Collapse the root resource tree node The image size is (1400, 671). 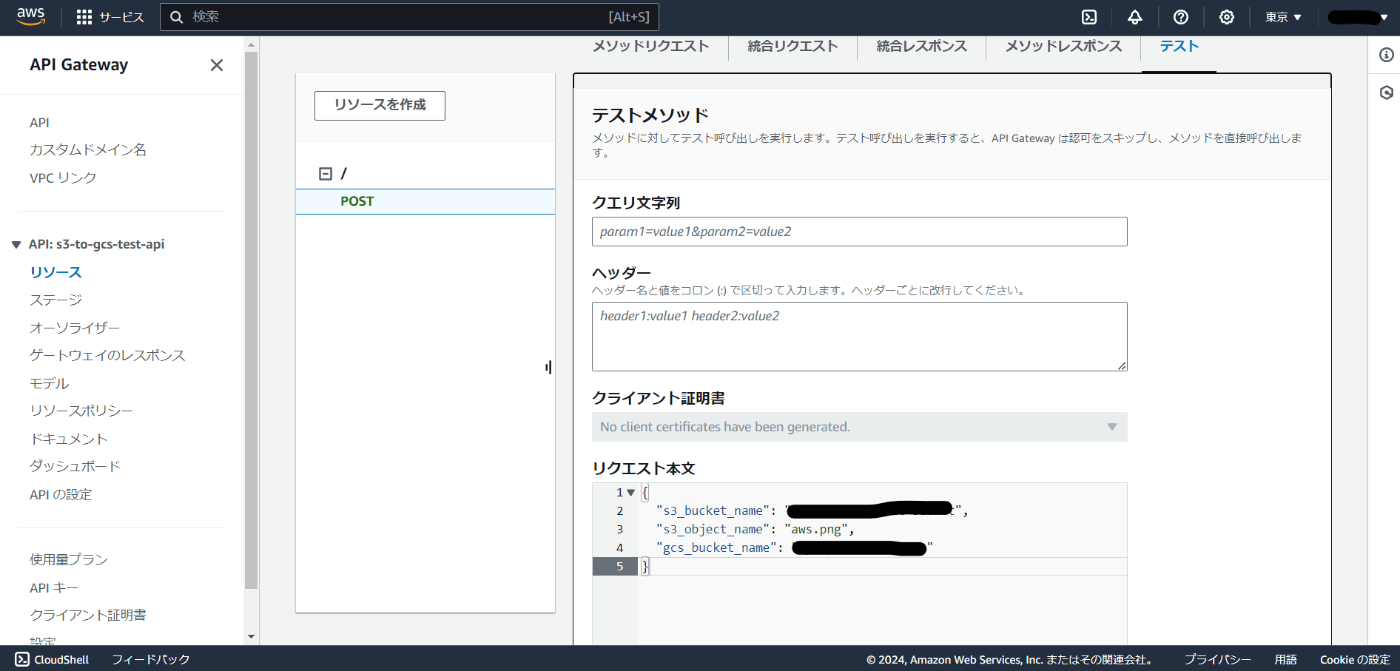point(325,174)
